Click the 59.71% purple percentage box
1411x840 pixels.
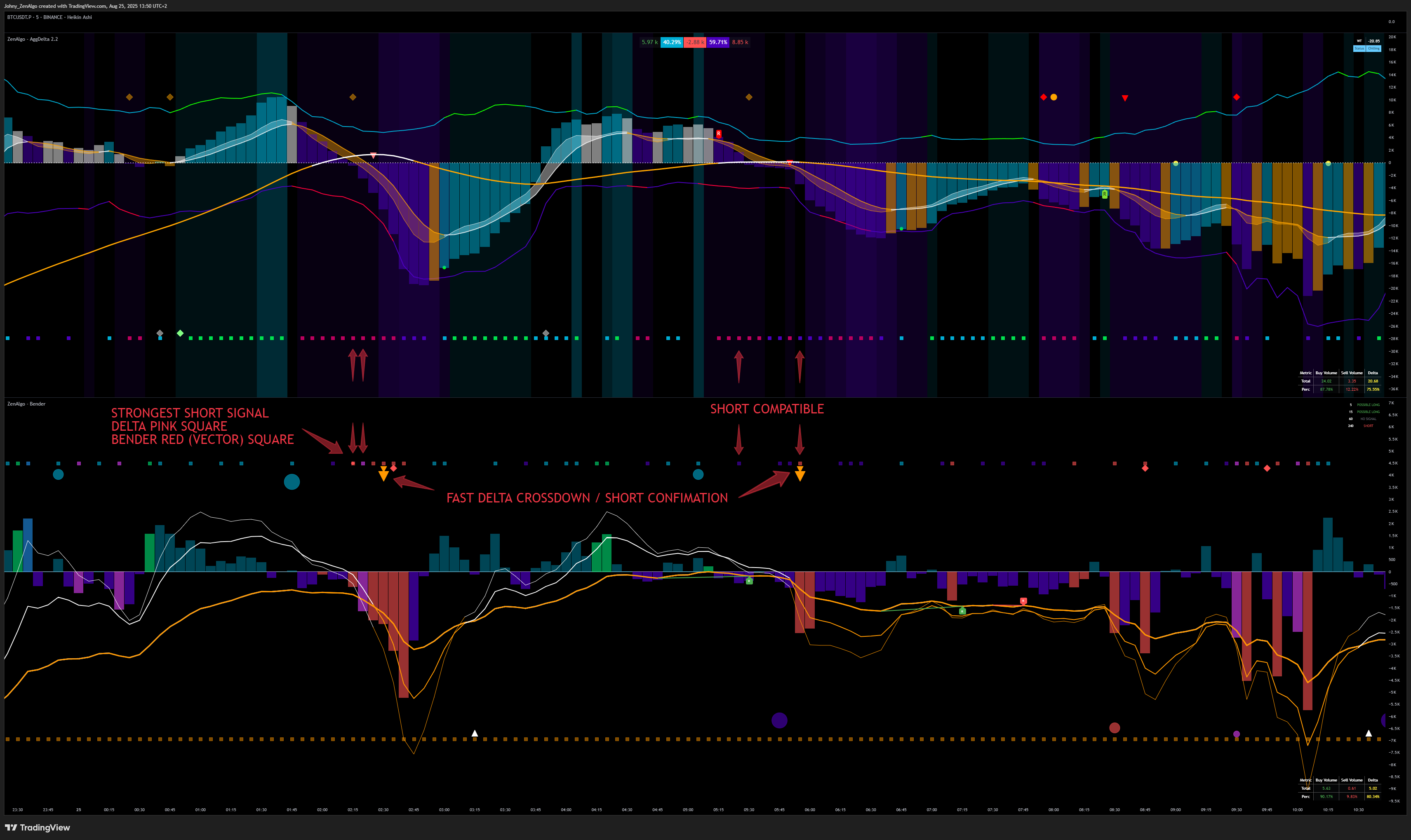(717, 42)
